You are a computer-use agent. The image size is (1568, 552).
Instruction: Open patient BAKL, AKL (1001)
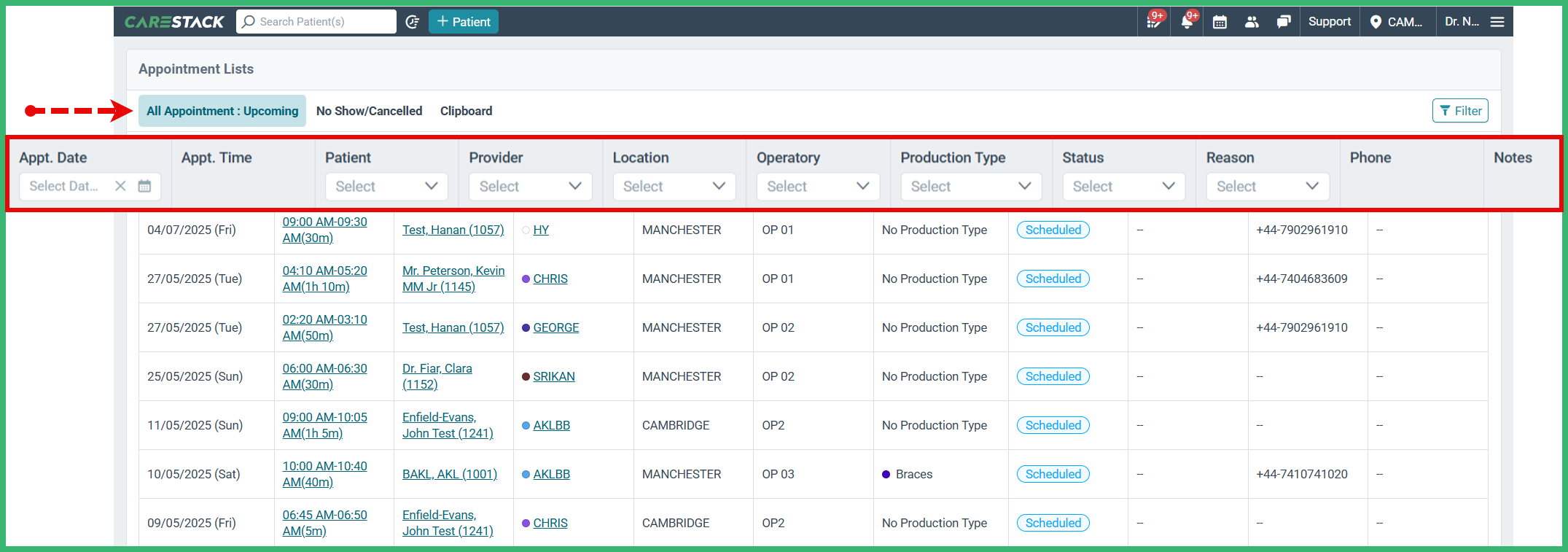(450, 474)
